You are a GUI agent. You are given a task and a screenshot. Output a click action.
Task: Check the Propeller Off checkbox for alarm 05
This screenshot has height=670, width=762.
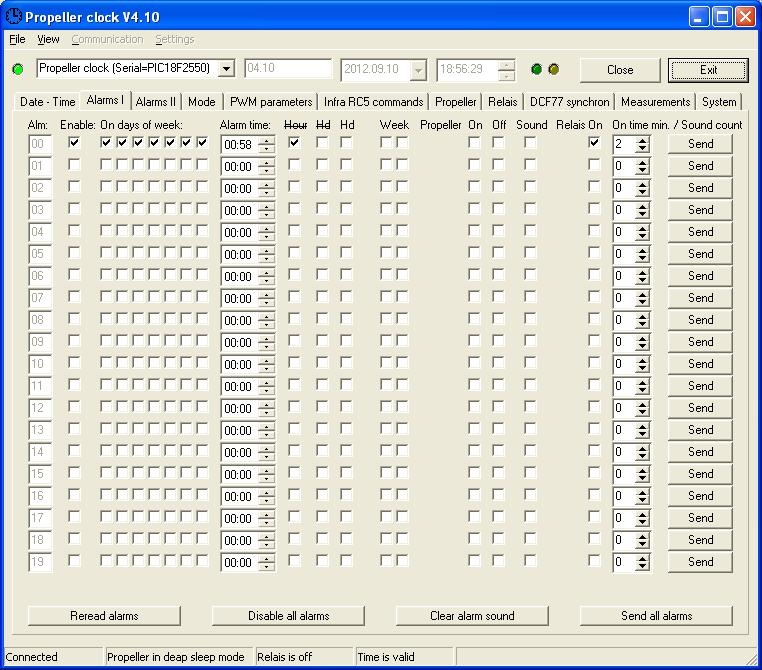498,253
